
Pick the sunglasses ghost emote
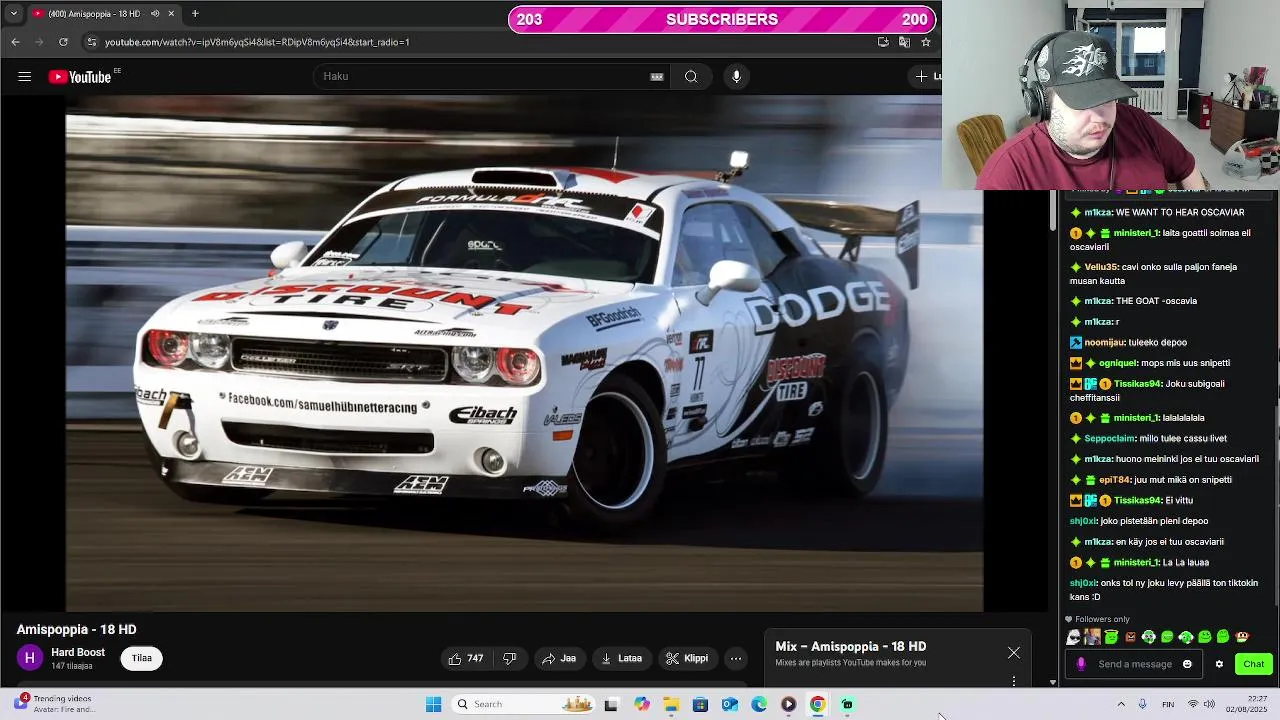[1074, 637]
